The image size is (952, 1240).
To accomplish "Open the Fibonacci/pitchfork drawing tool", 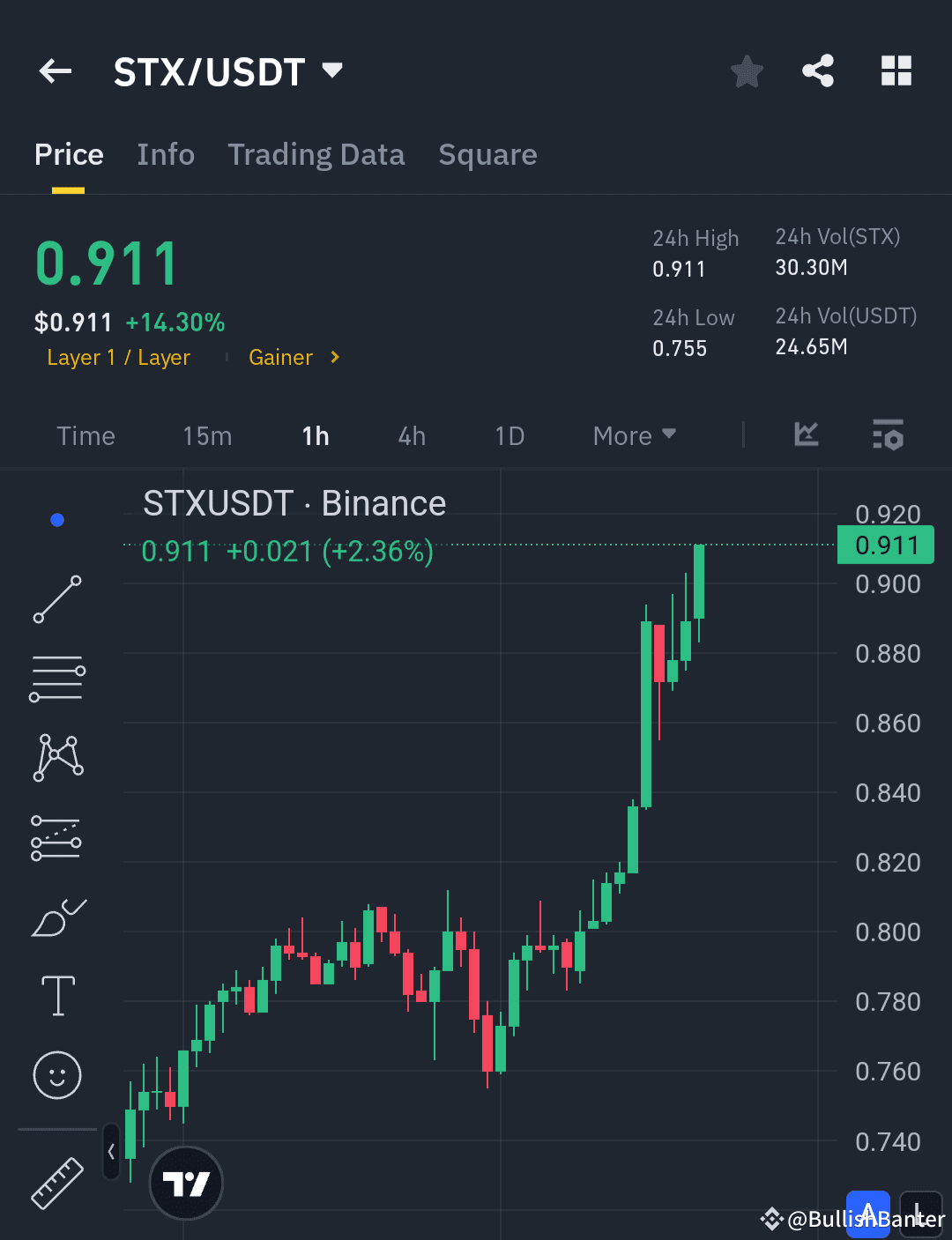I will 56,836.
